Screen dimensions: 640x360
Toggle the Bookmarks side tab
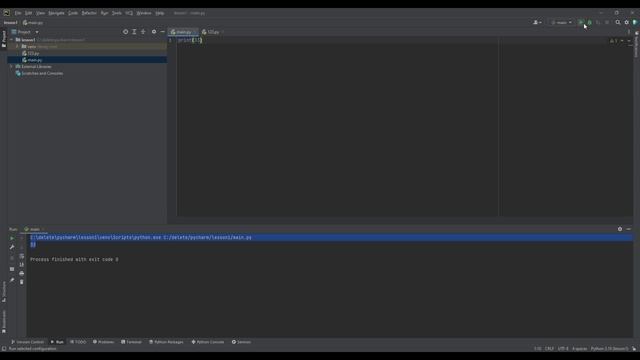[x=4, y=322]
